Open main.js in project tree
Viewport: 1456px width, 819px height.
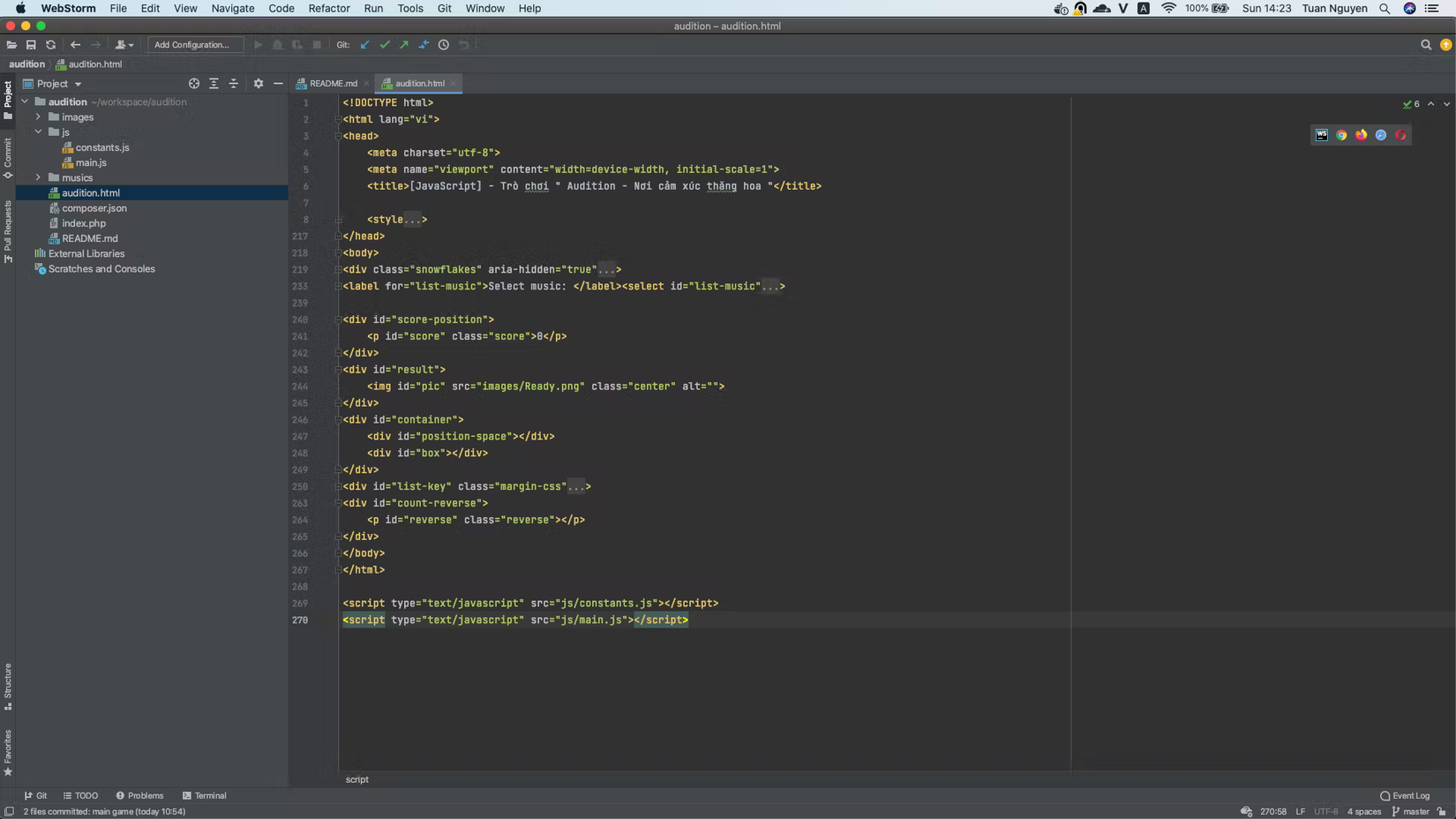coord(91,162)
